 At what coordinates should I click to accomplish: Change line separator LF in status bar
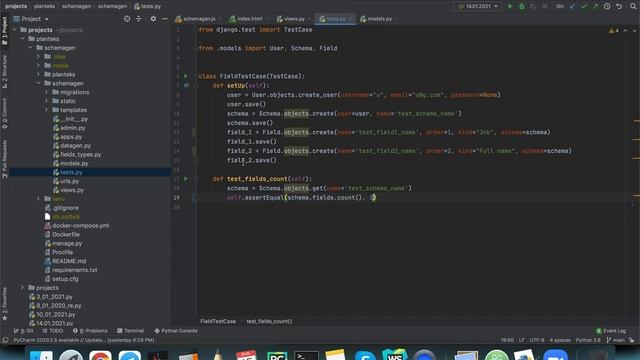522,340
